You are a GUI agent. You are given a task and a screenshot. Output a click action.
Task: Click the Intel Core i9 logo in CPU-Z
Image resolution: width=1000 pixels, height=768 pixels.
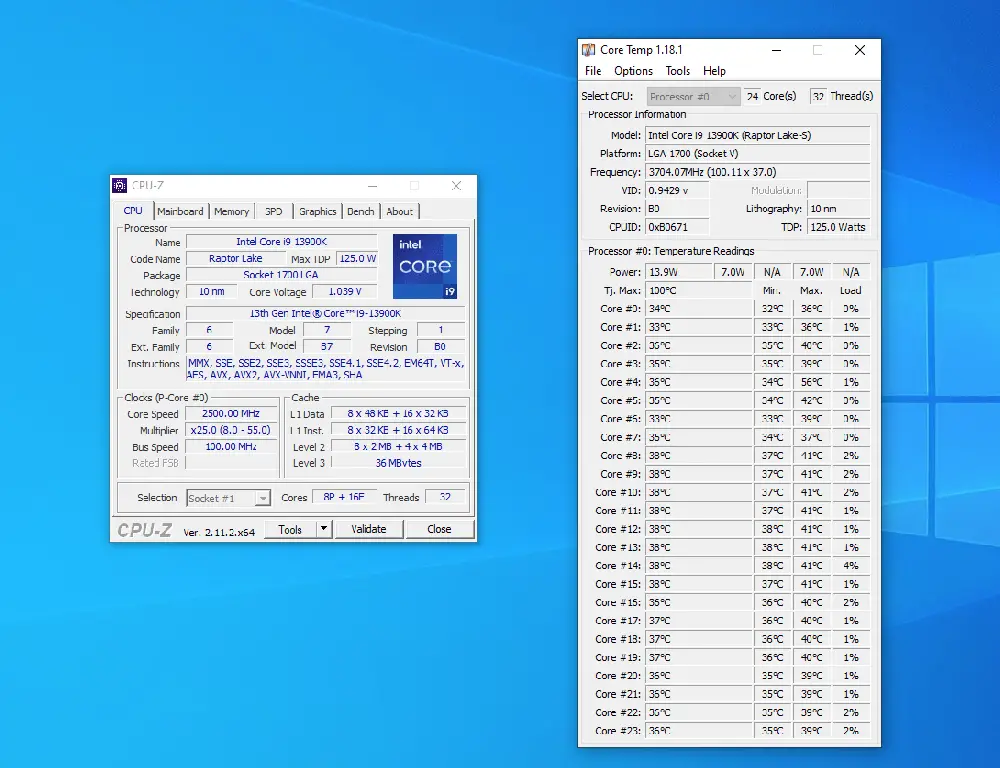(x=425, y=266)
